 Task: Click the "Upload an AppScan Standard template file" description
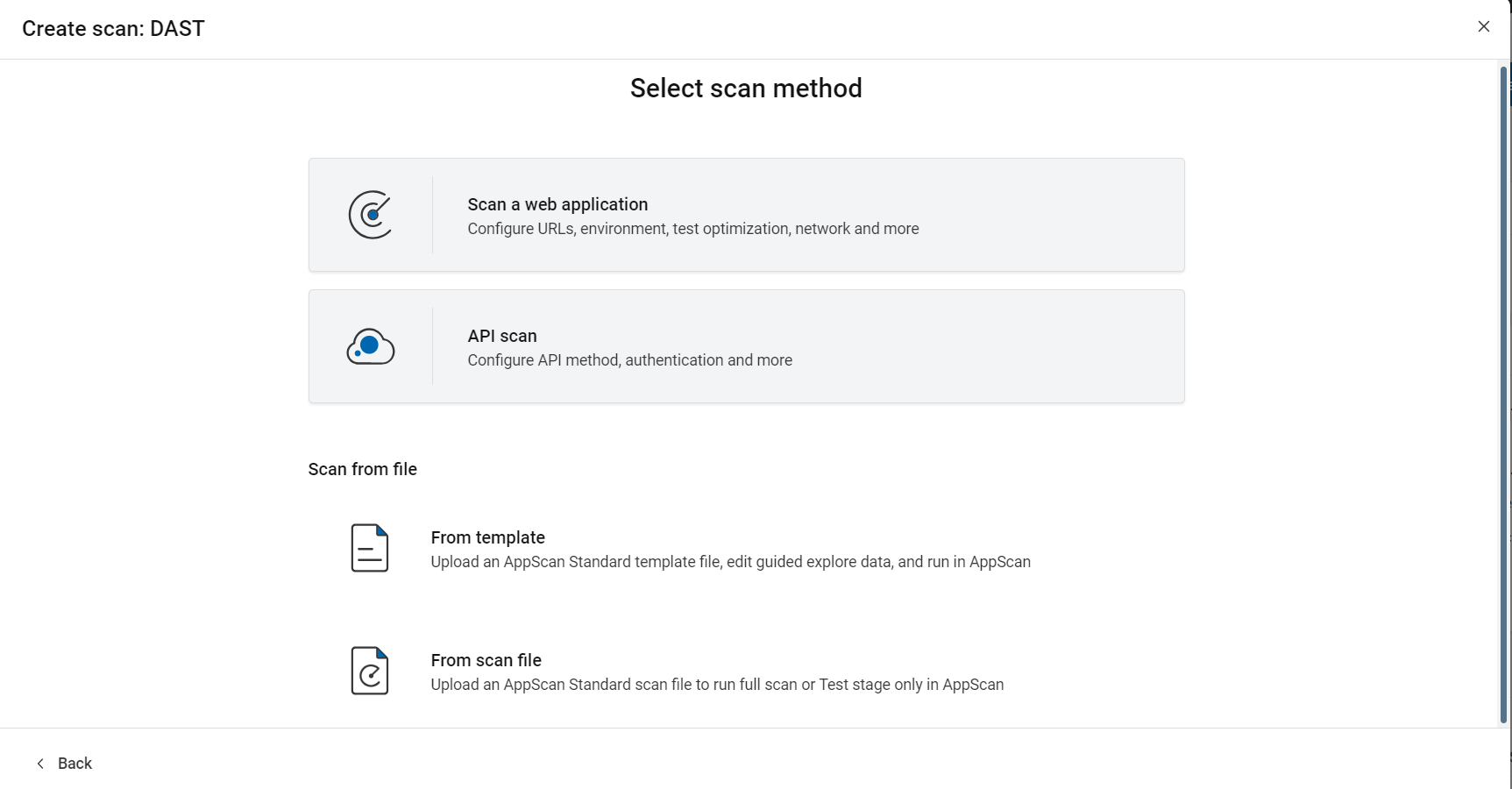pyautogui.click(x=730, y=562)
